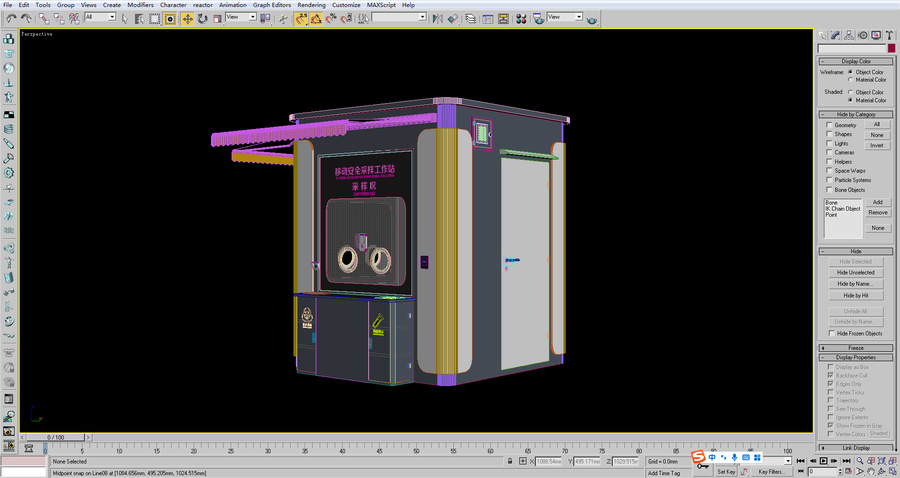900x478 pixels.
Task: Click the Hide by Name... button
Action: tap(855, 283)
